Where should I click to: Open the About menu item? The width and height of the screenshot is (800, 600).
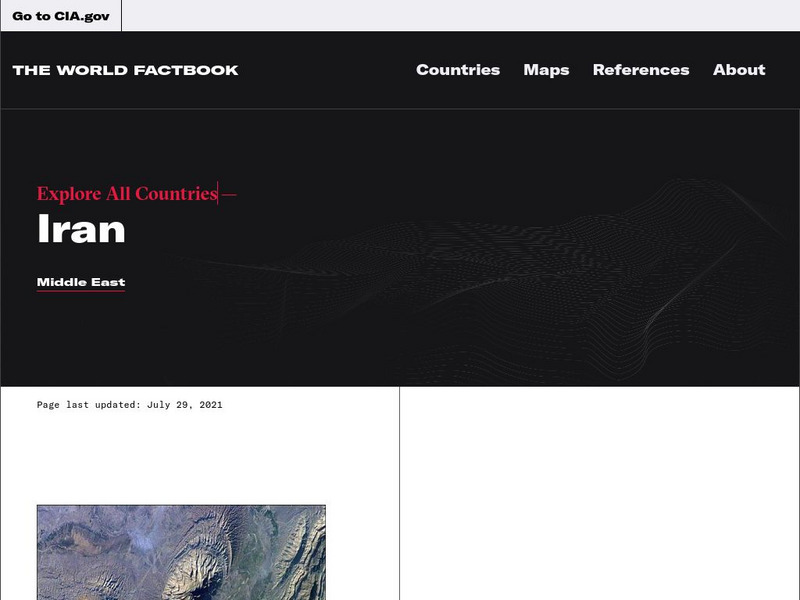pos(739,70)
